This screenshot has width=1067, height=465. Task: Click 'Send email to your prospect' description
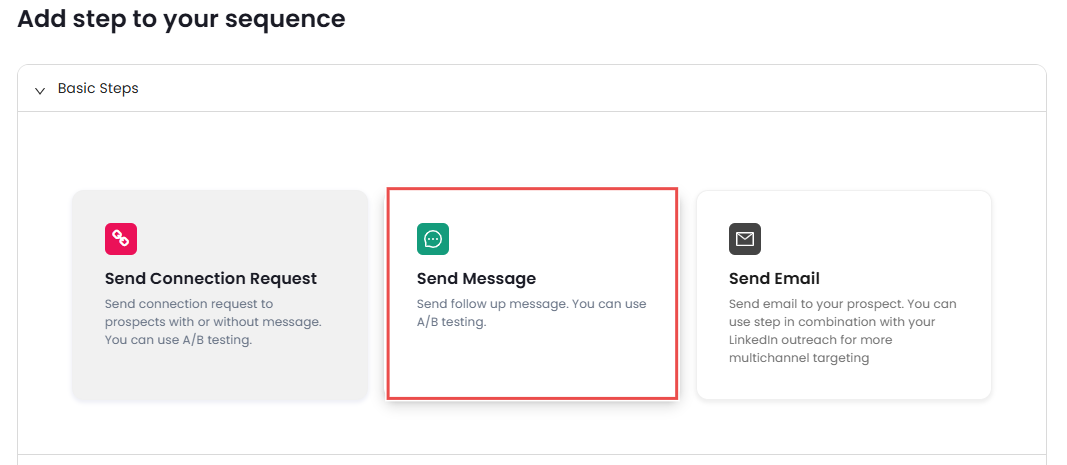842,331
